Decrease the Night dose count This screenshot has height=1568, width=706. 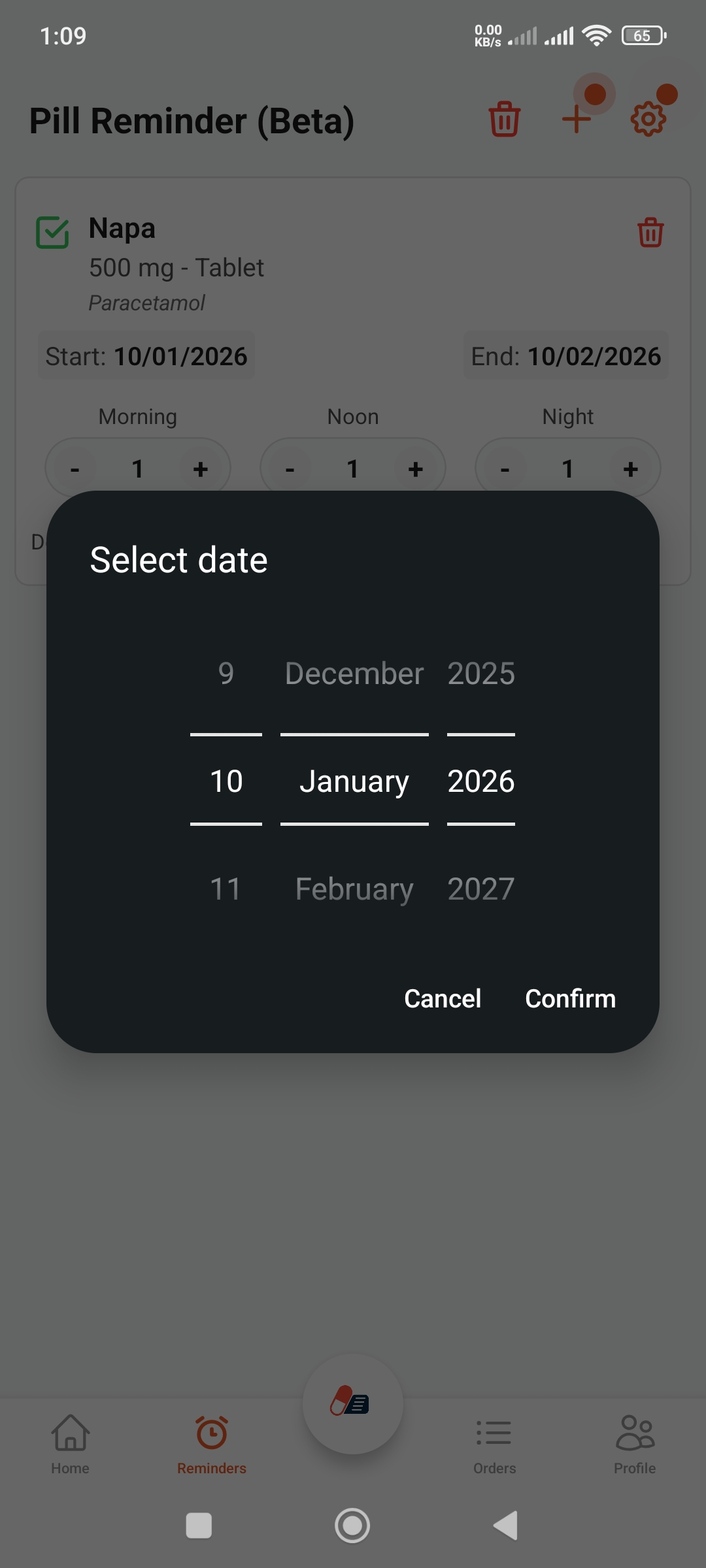click(505, 468)
